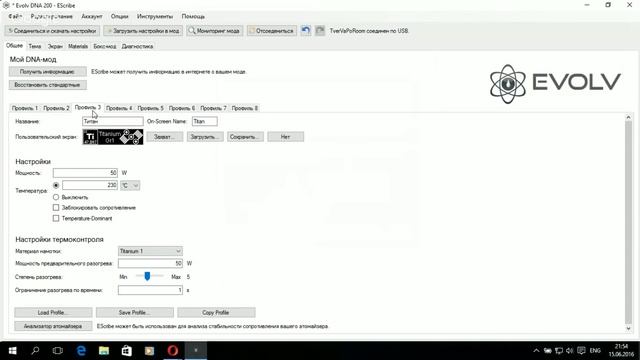
Task: Click Titanium custom screen thumbnail
Action: pyautogui.click(x=113, y=137)
